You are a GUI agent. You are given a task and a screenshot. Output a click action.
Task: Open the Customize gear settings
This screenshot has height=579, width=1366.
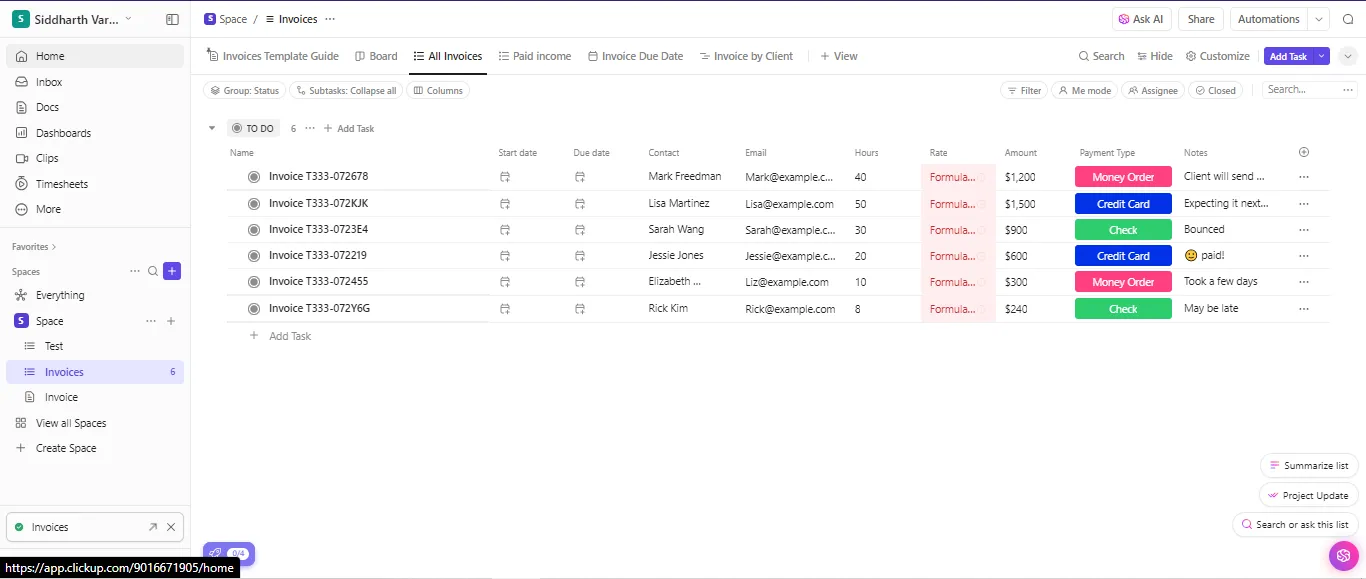point(1217,56)
